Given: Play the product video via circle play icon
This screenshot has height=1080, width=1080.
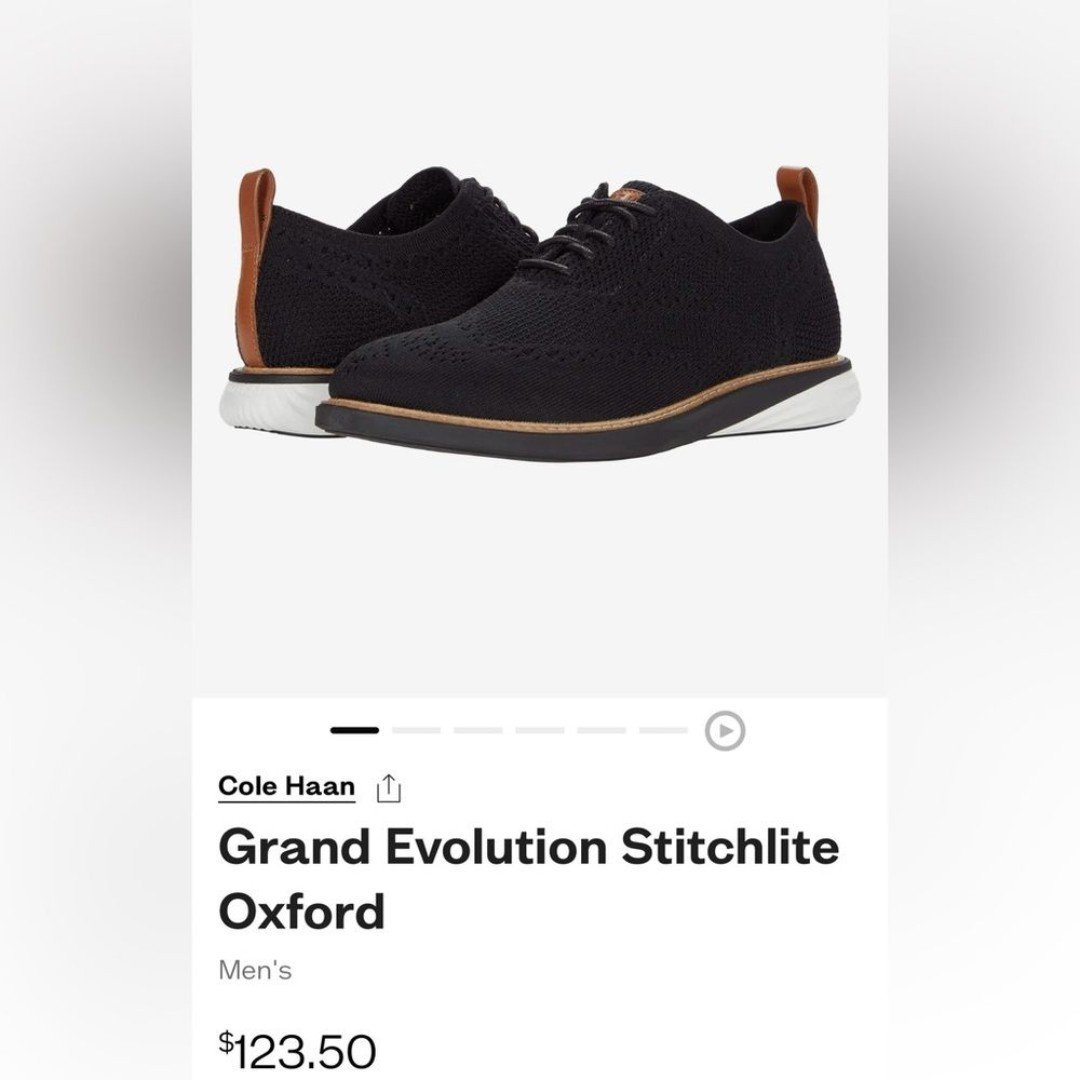Looking at the screenshot, I should [x=725, y=730].
